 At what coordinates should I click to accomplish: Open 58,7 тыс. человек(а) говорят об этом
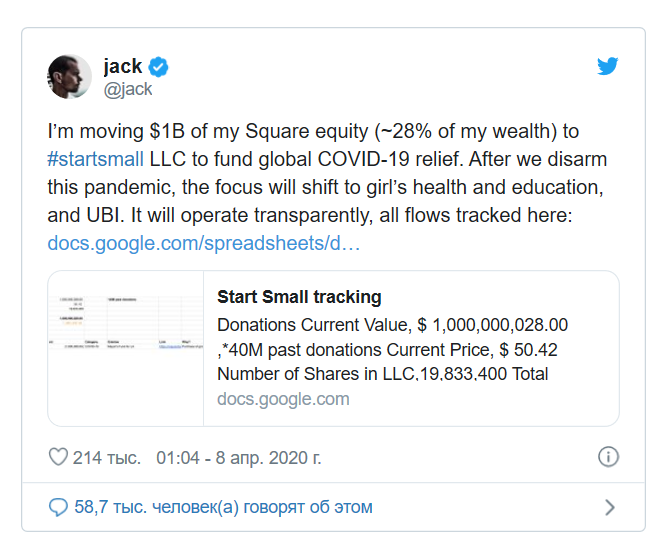tap(224, 507)
